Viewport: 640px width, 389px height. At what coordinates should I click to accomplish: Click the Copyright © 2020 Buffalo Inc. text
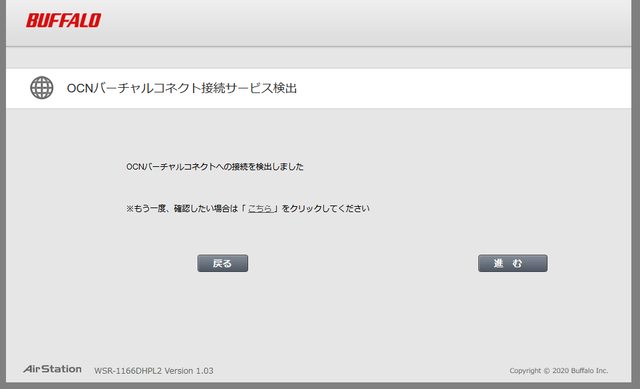[x=559, y=371]
